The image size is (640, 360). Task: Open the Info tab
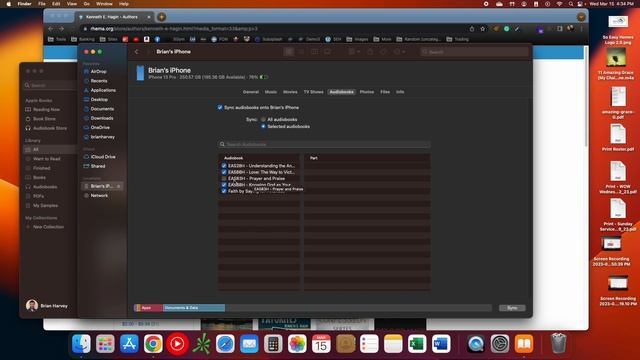tap(400, 92)
